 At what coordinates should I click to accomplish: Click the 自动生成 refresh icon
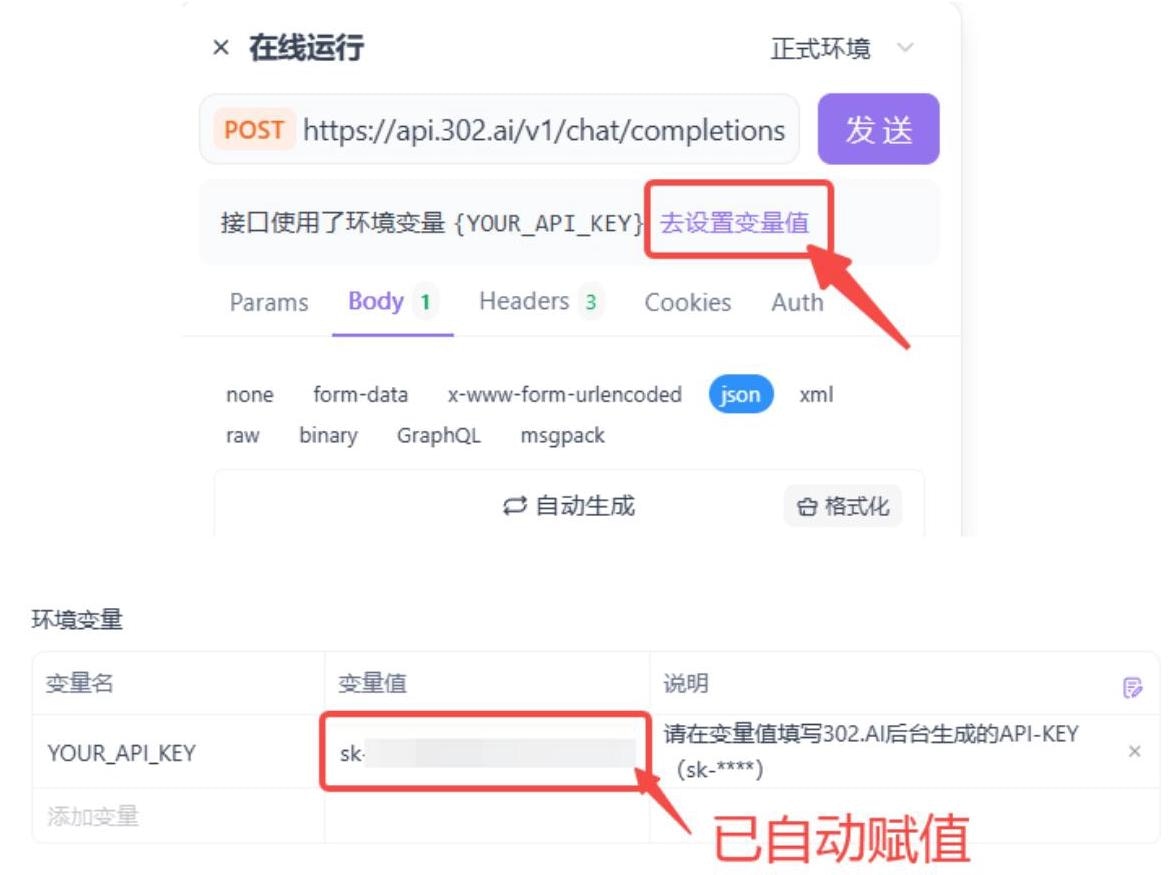(514, 507)
